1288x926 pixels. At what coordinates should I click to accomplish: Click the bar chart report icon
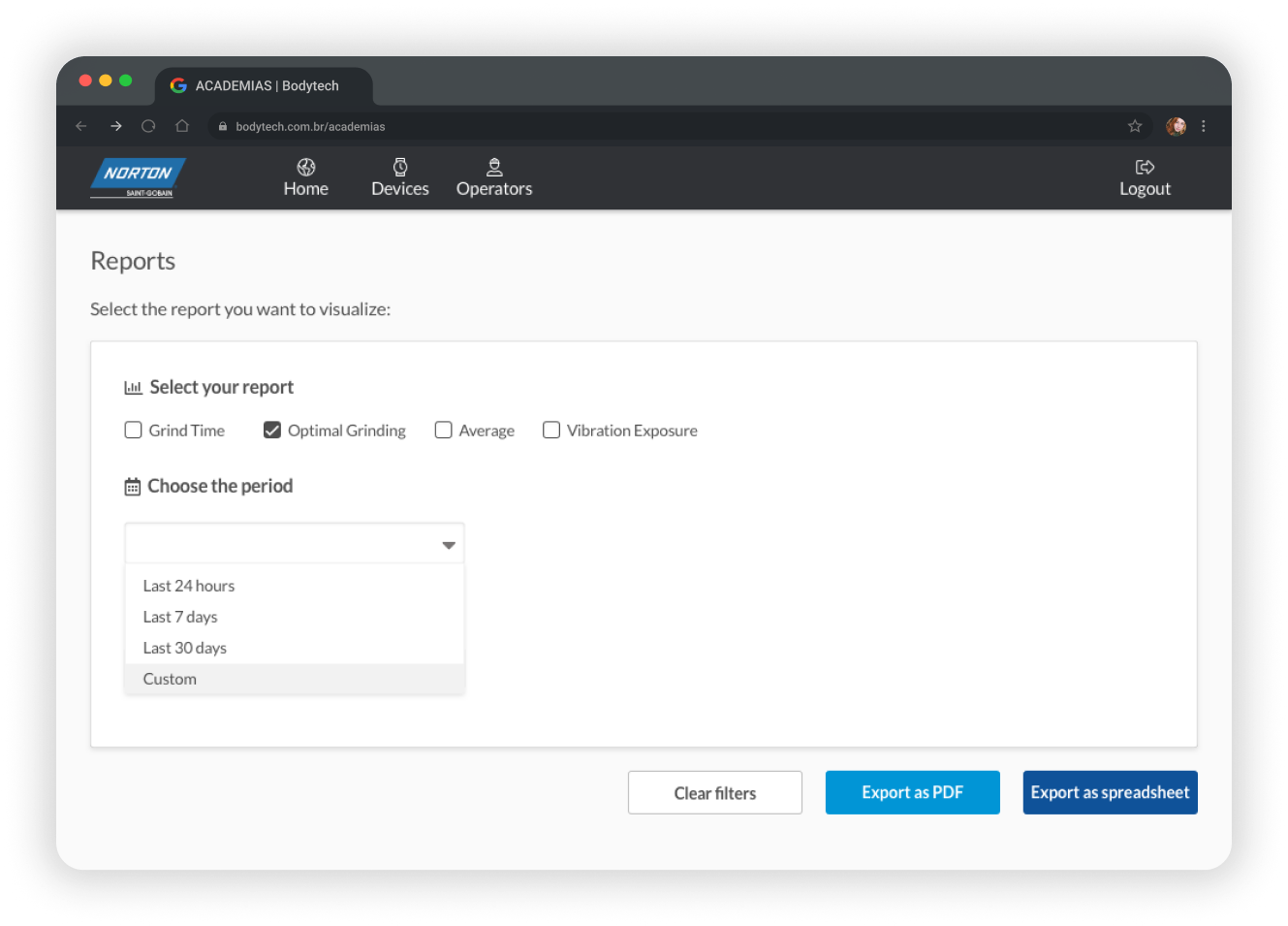coord(133,388)
